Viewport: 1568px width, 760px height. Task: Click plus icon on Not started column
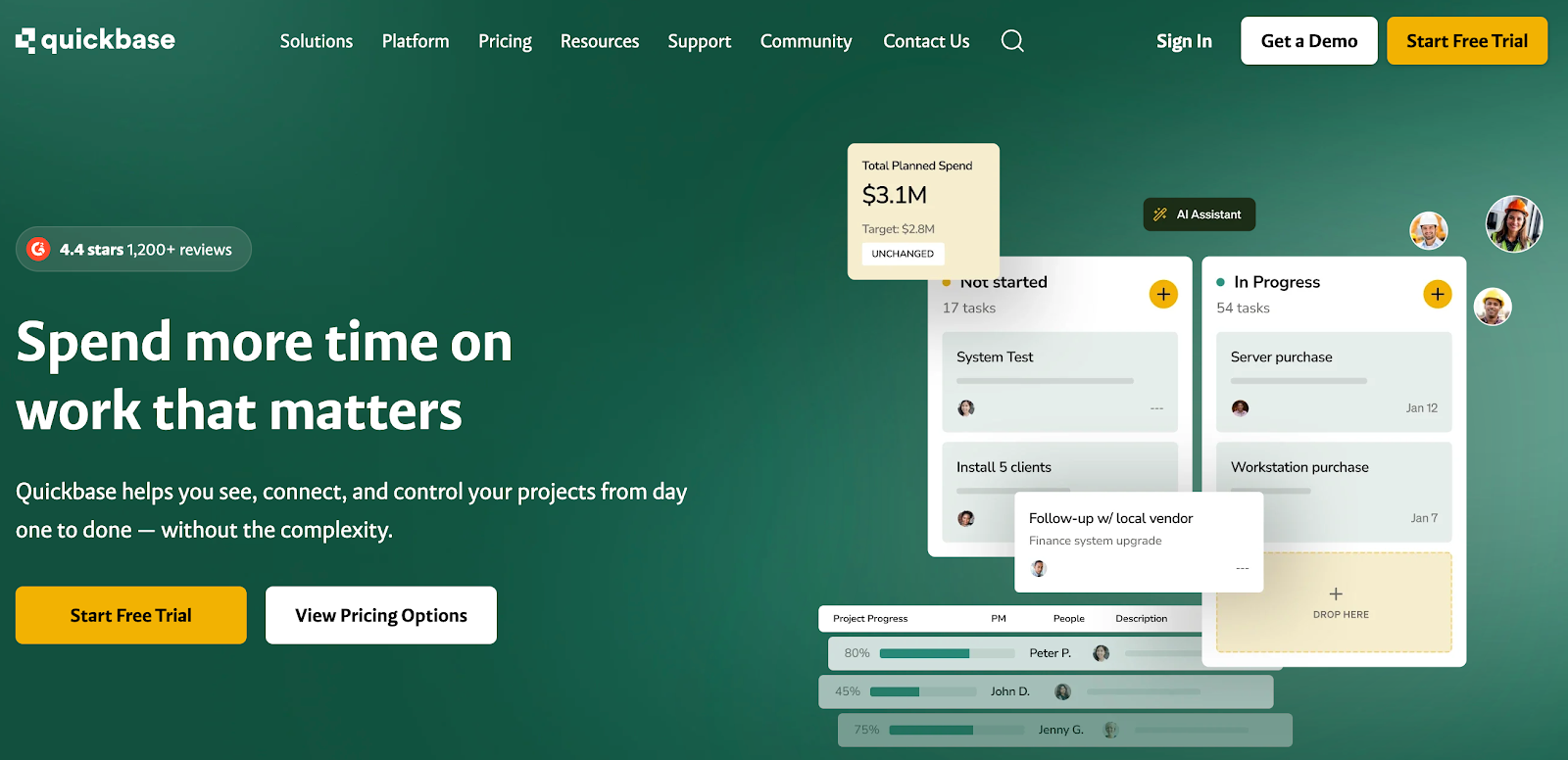coord(1163,294)
